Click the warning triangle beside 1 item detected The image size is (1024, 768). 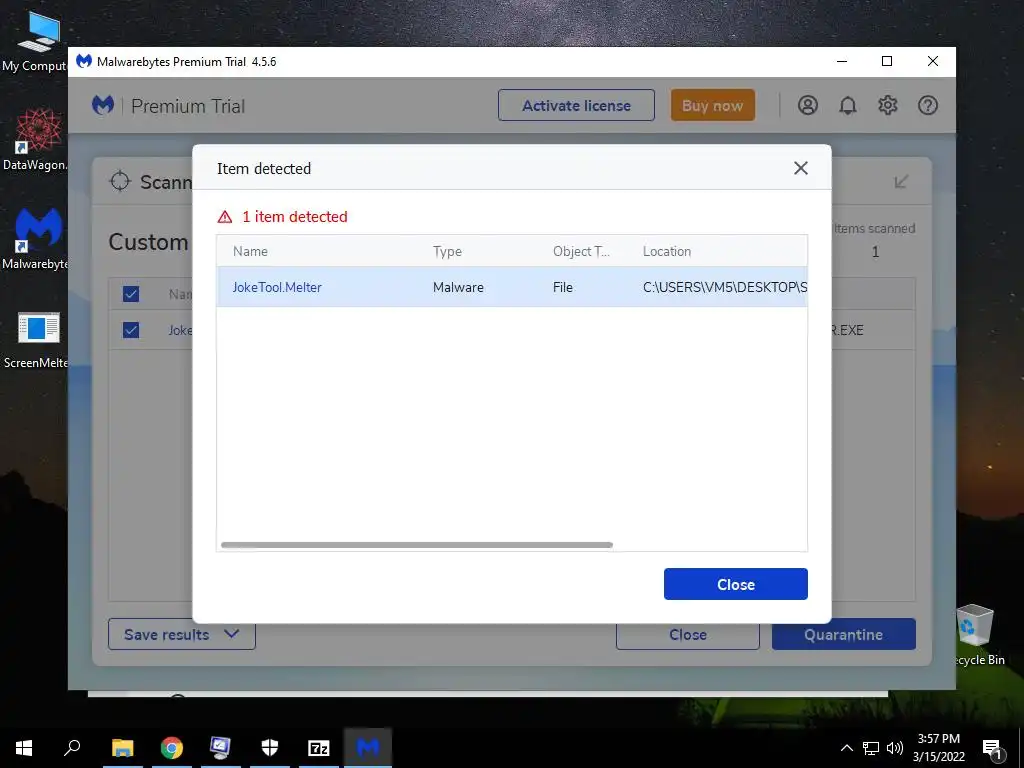point(225,217)
